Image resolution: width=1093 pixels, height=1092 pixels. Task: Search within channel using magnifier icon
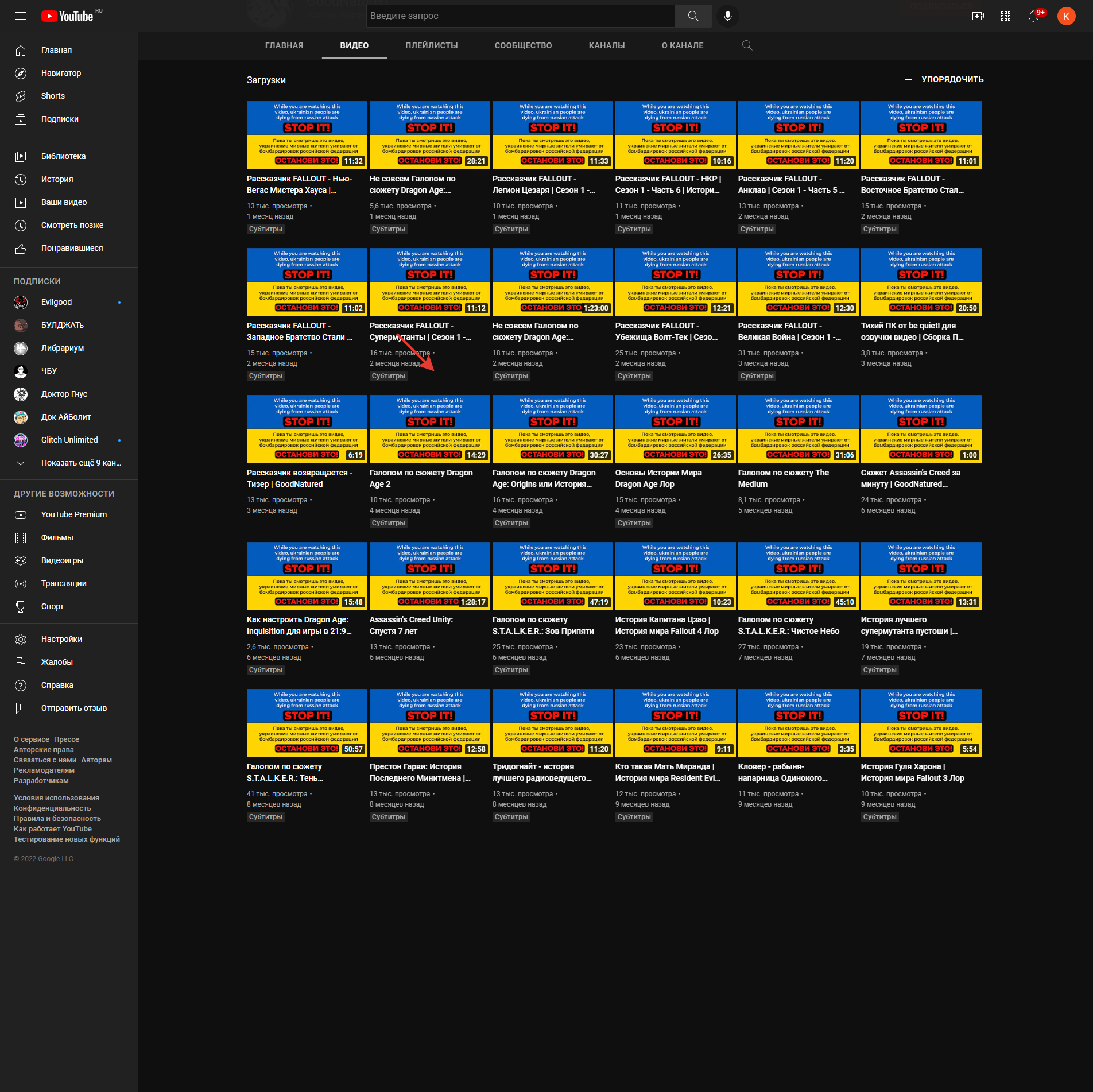[747, 45]
